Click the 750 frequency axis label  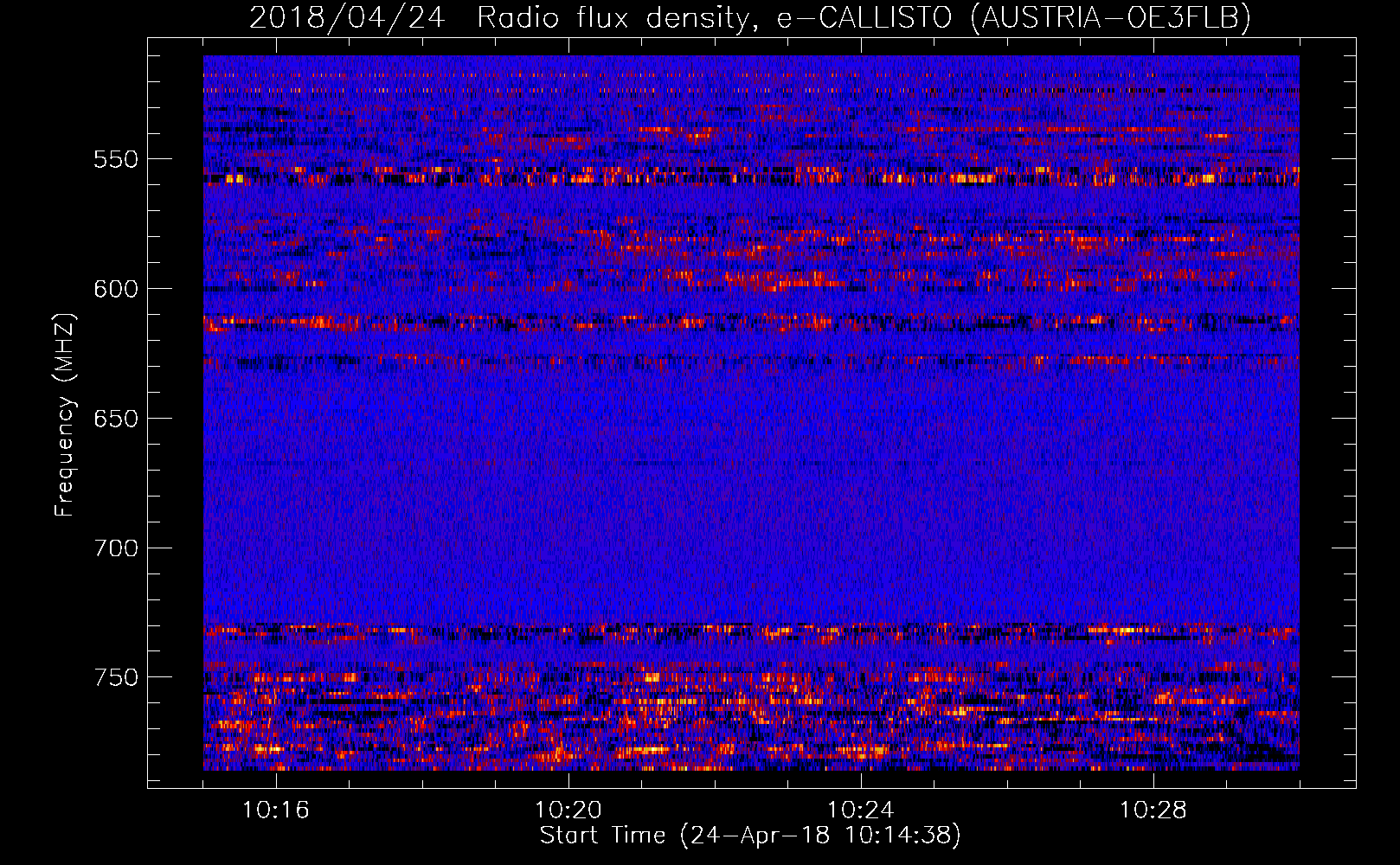pos(116,677)
